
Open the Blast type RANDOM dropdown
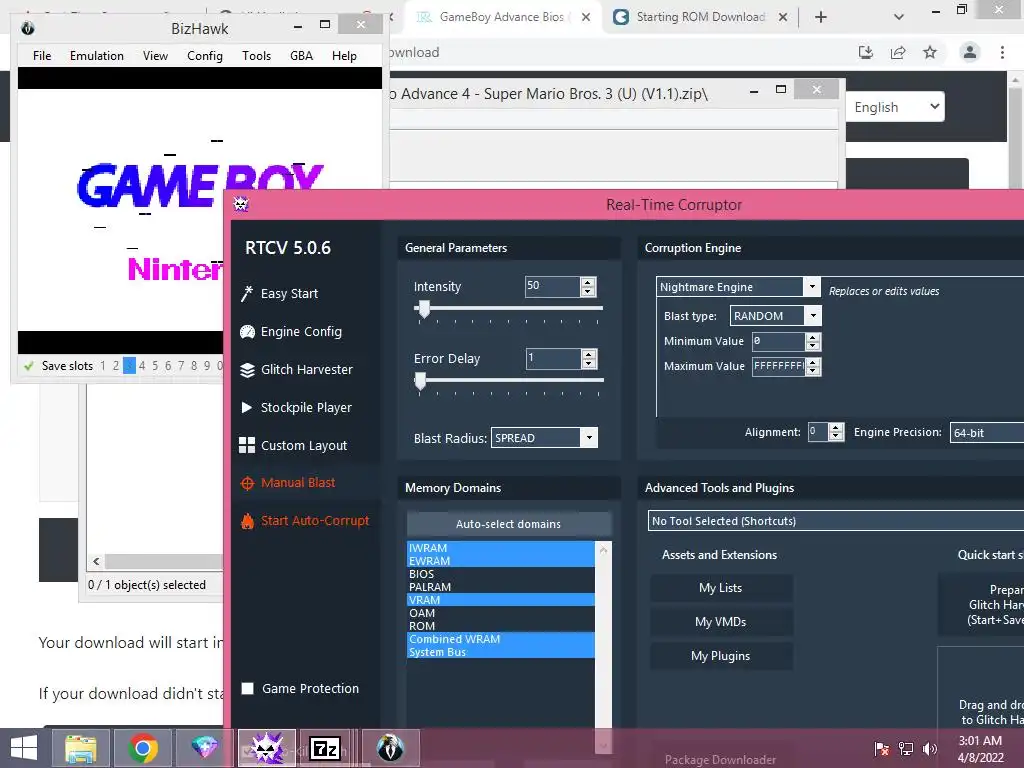813,316
